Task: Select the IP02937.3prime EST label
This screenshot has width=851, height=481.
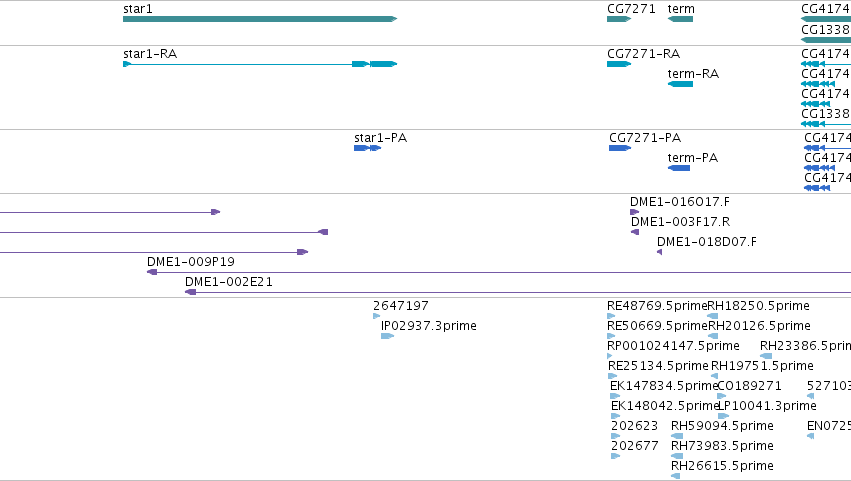Action: coord(429,326)
